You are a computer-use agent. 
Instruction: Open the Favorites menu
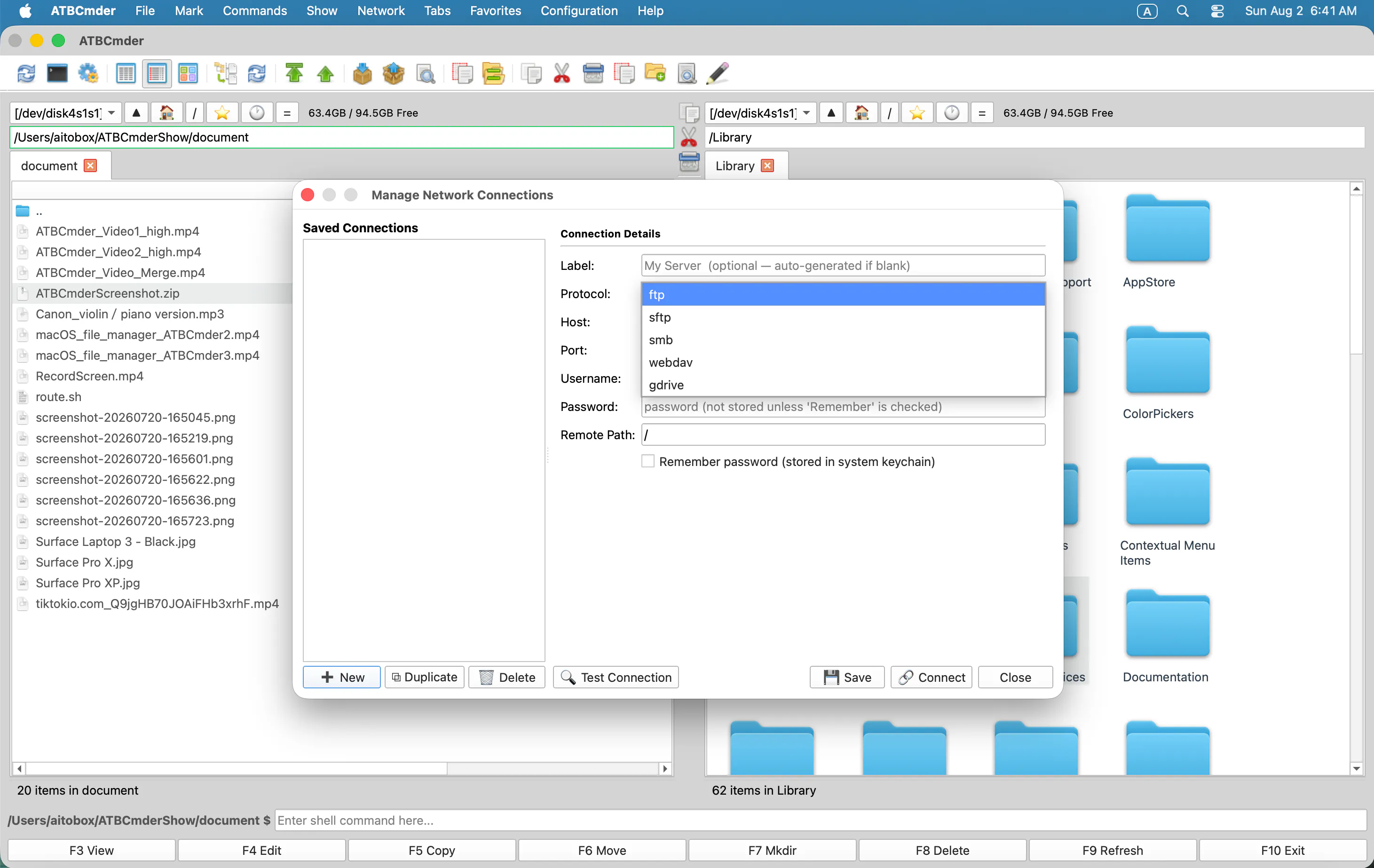(495, 11)
